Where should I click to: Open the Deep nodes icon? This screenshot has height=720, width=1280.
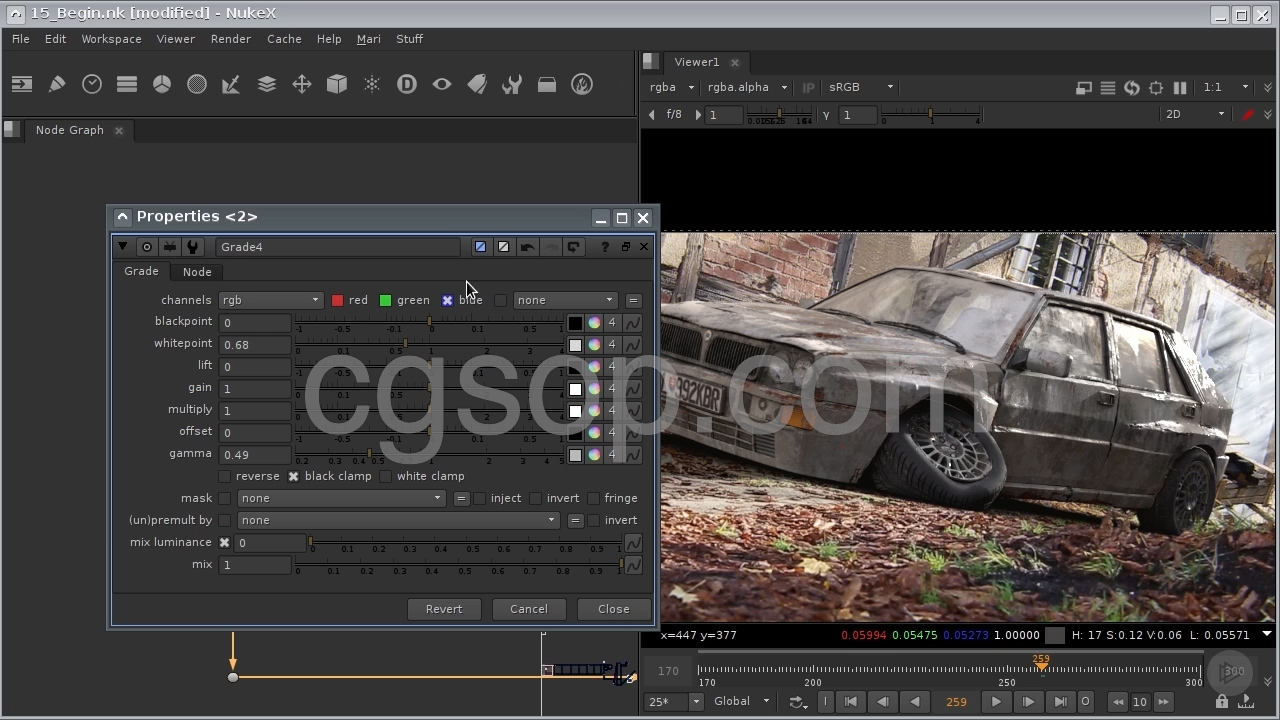(407, 85)
